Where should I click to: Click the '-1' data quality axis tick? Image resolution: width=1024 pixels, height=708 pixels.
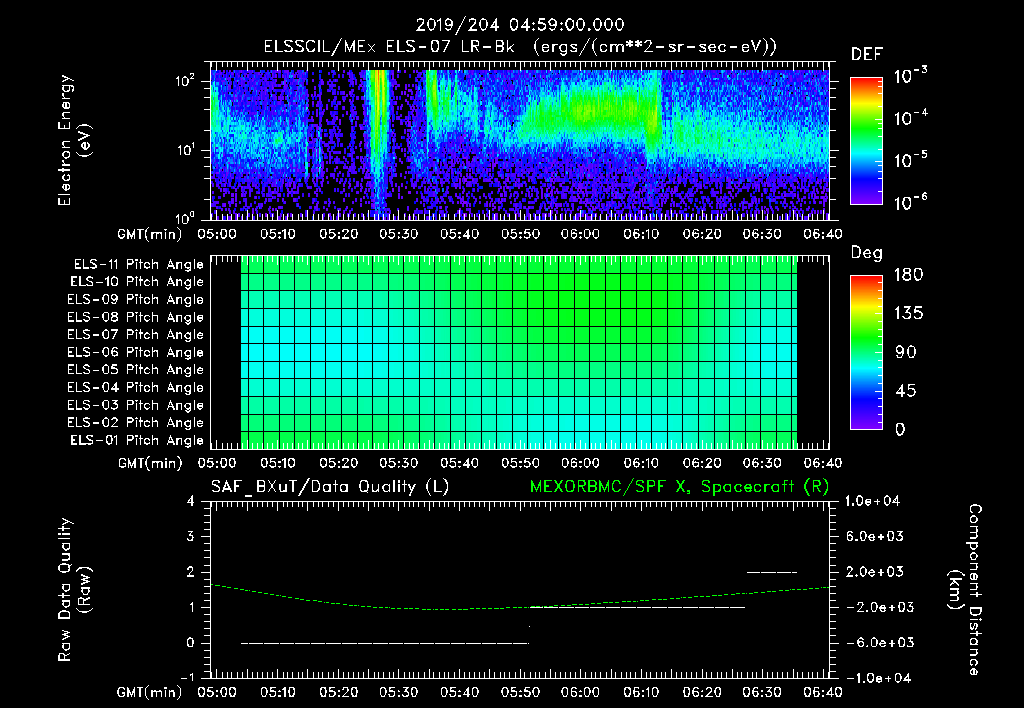point(187,677)
